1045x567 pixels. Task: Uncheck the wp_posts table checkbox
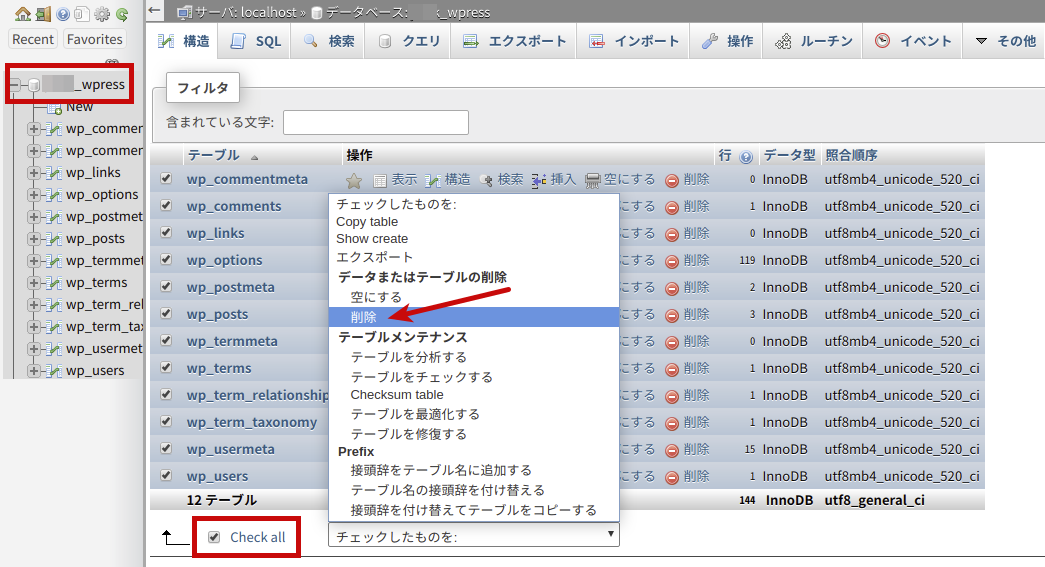click(x=166, y=313)
